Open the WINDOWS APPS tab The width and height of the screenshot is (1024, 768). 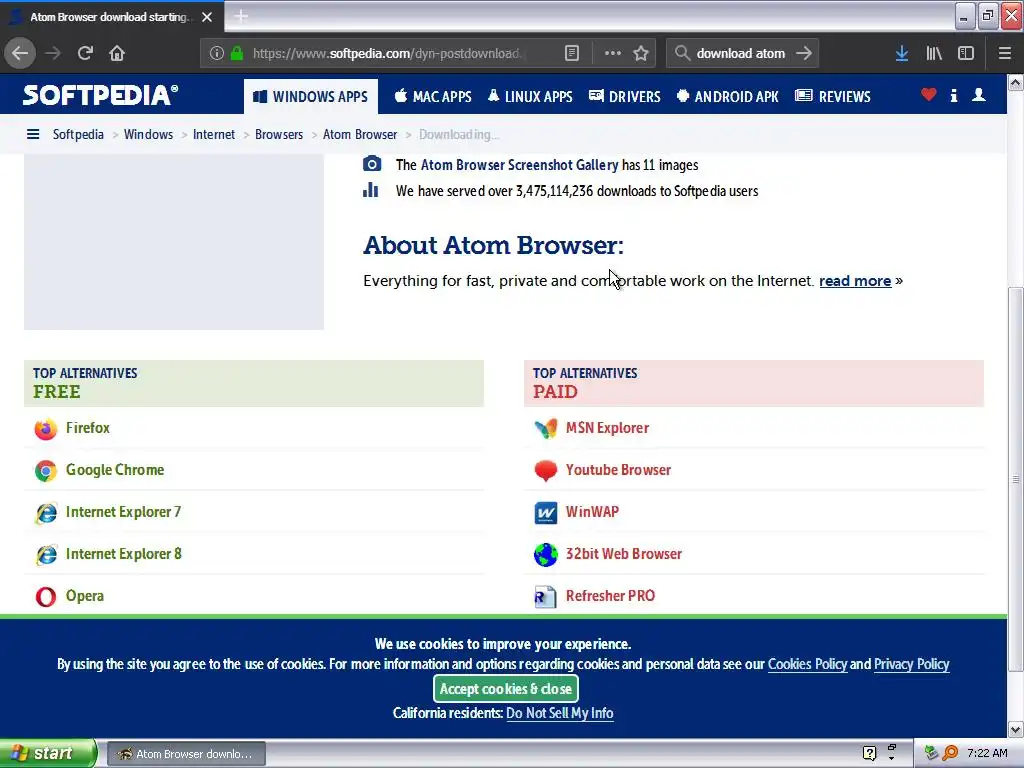tap(311, 97)
